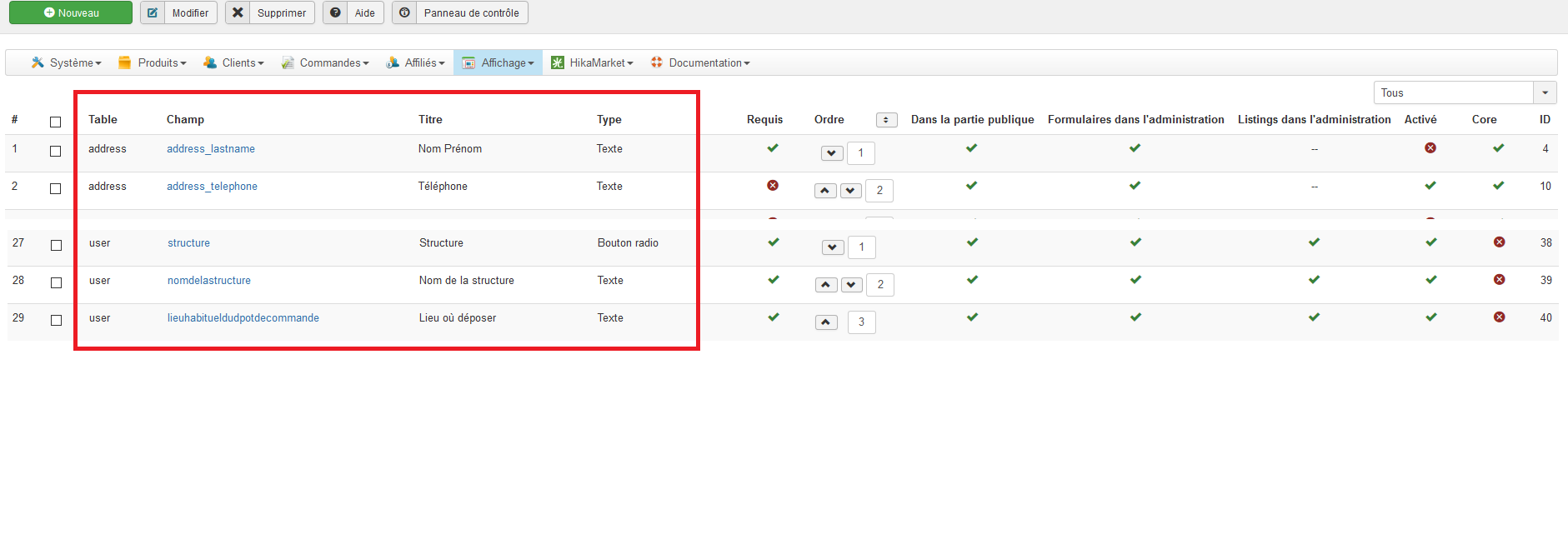Move nomdelastructure down with arrow
The height and width of the screenshot is (559, 1568).
[851, 285]
